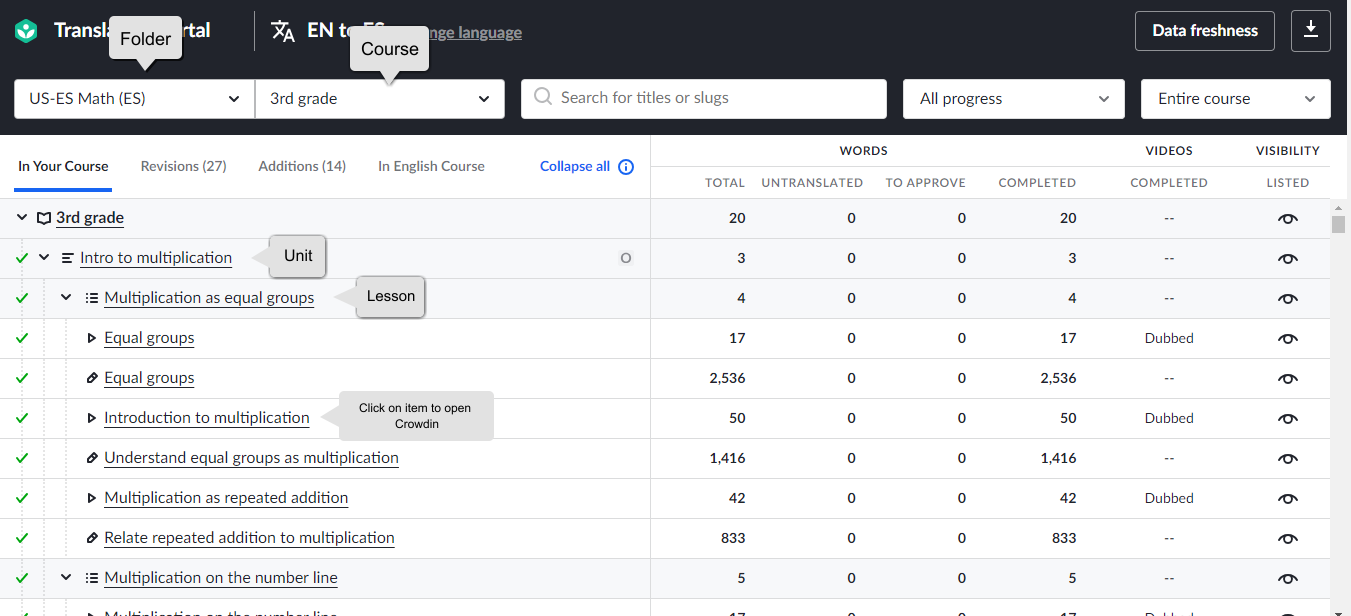Image resolution: width=1351 pixels, height=616 pixels.
Task: Toggle visibility eye for 3rd grade row
Action: [1288, 218]
